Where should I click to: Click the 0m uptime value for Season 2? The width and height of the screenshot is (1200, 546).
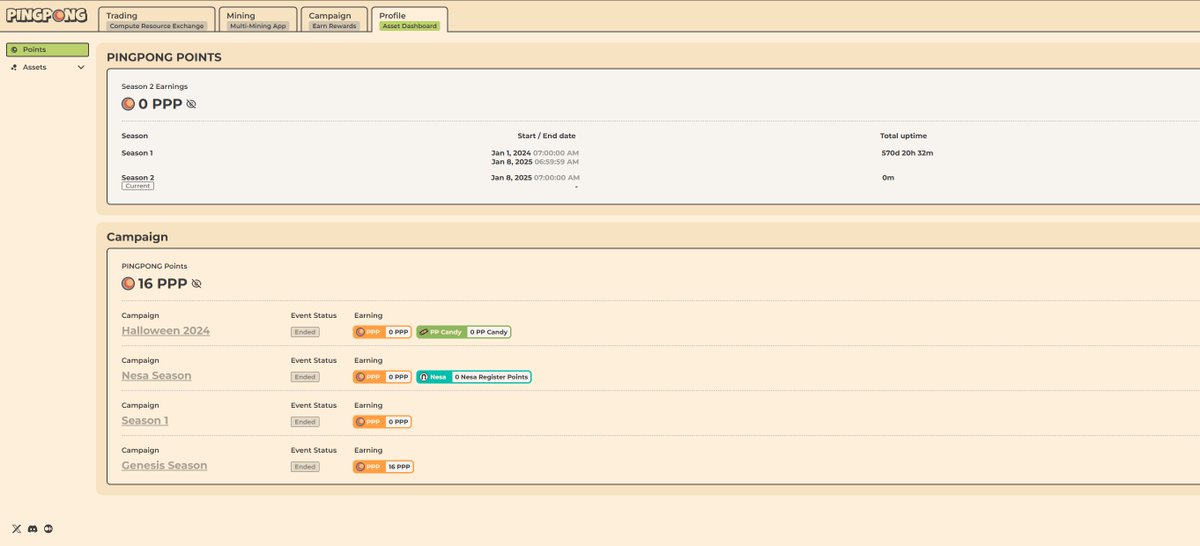(887, 177)
